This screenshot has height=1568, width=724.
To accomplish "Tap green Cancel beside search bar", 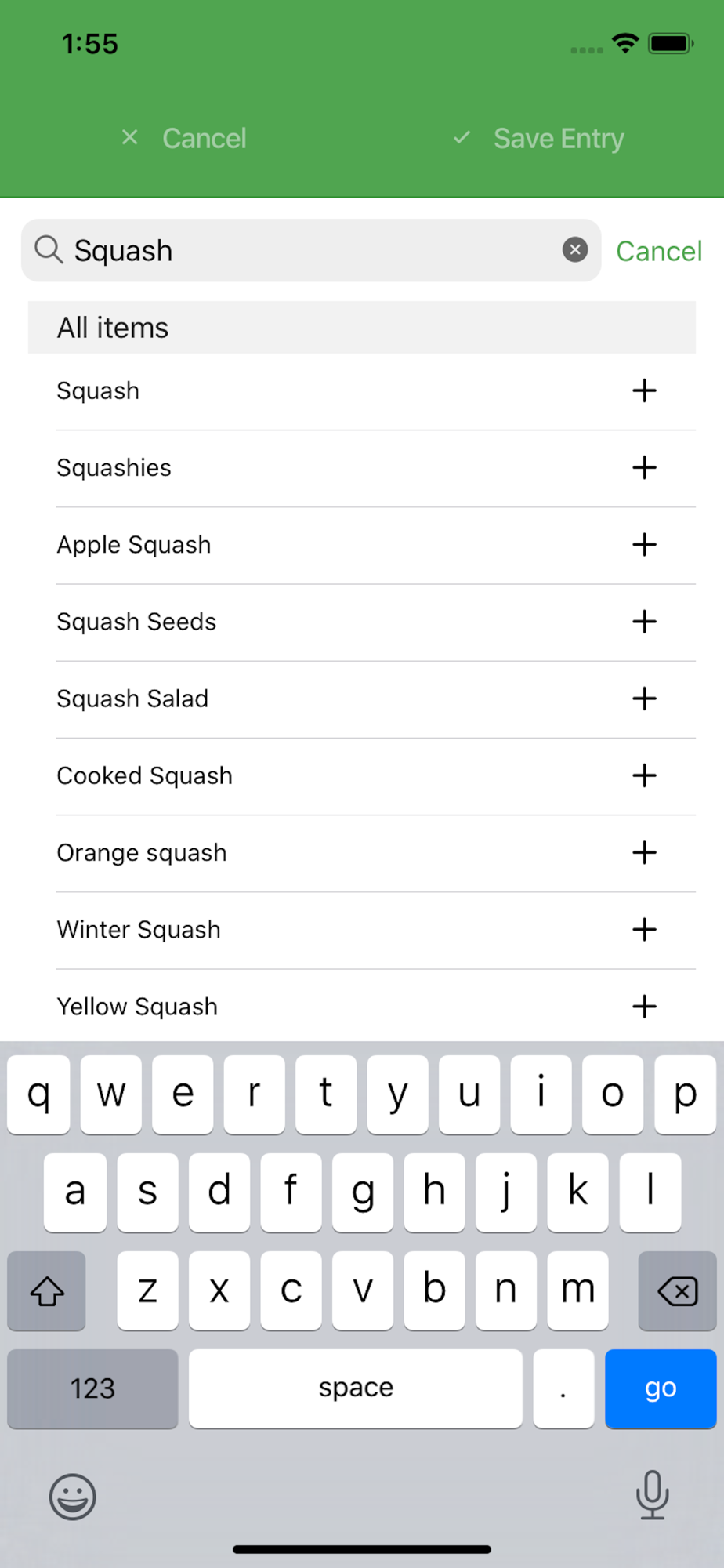I will [659, 251].
